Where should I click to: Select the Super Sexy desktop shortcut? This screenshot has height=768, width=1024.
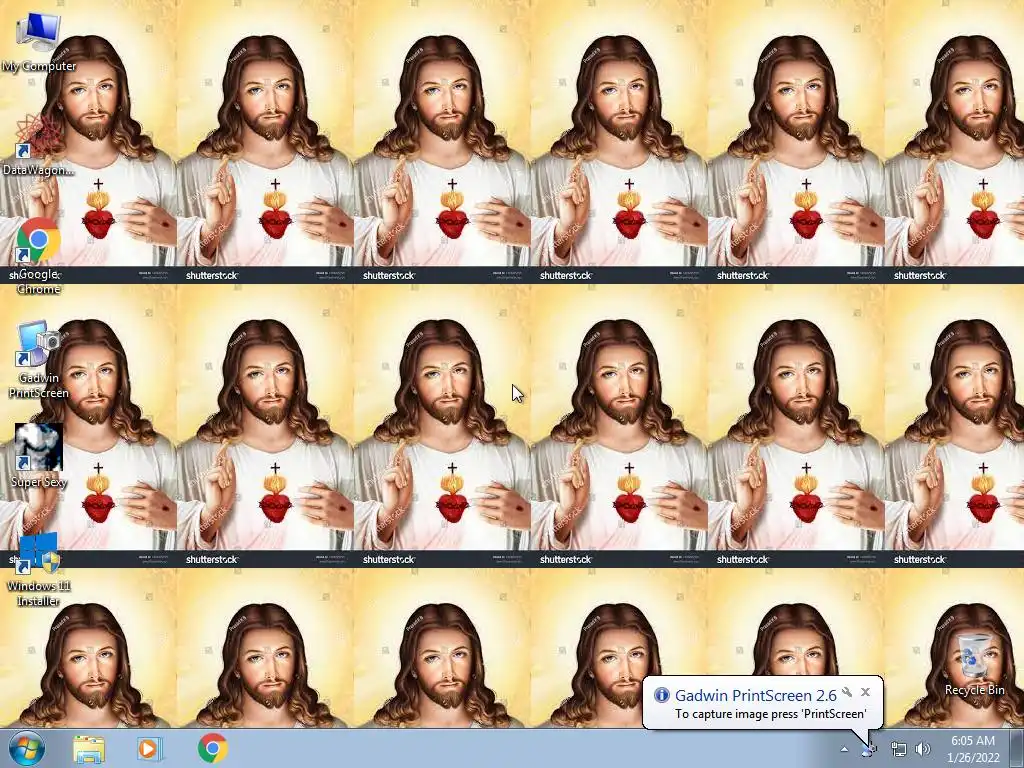pos(39,455)
